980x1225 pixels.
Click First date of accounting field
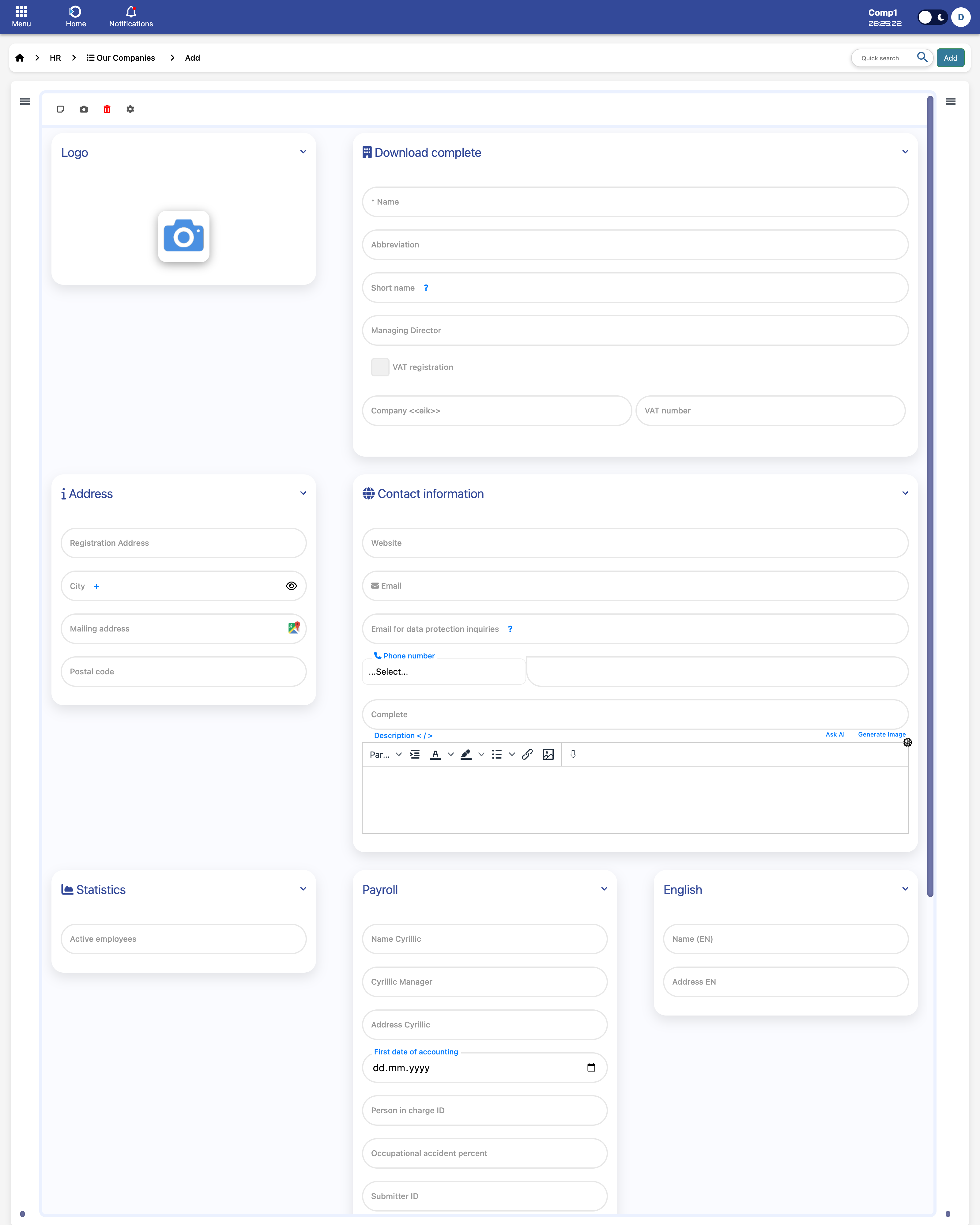484,1068
